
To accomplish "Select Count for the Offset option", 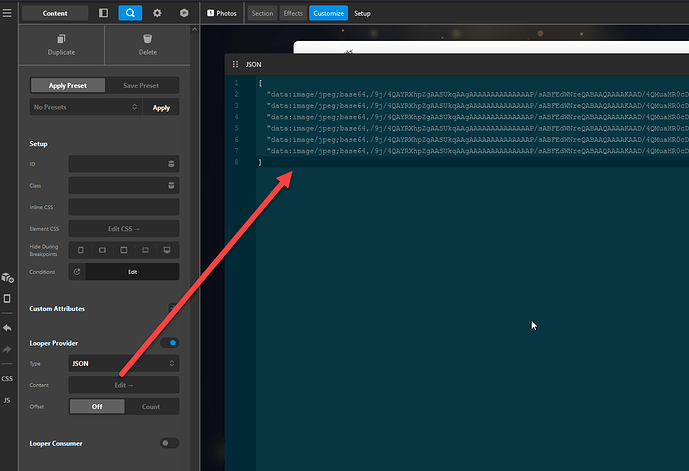I will [151, 406].
